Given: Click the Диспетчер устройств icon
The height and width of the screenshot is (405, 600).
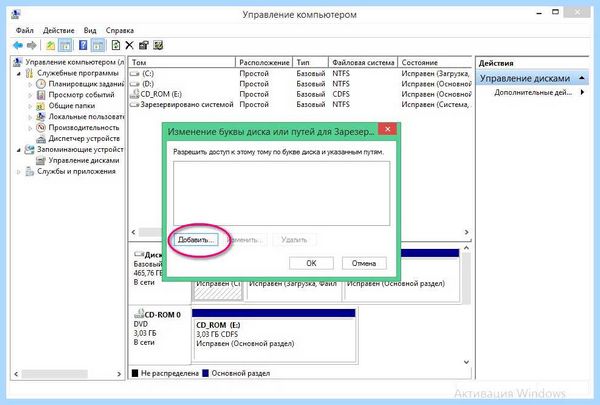Looking at the screenshot, I should 41,139.
